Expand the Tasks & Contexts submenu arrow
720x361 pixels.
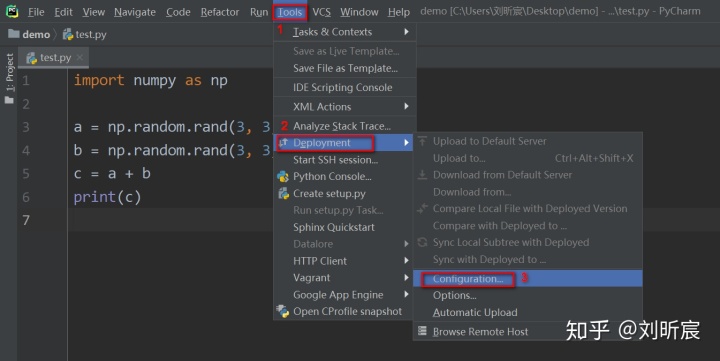point(406,32)
